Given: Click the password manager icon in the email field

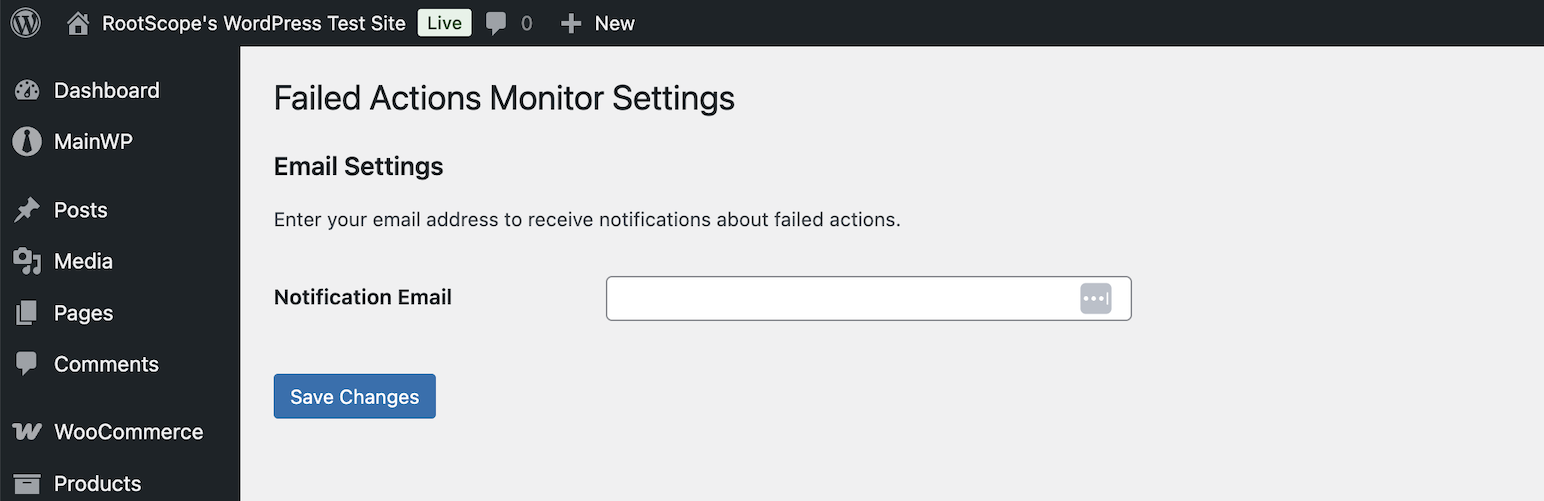Looking at the screenshot, I should point(1095,298).
